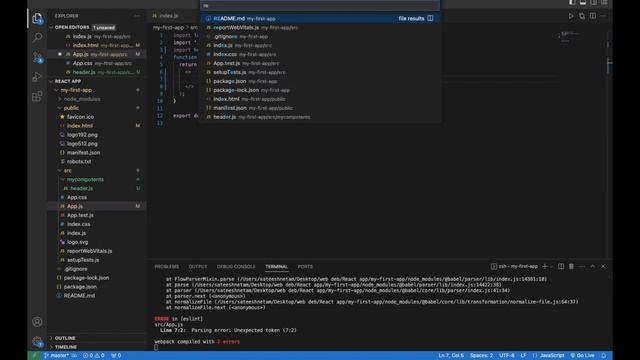Select package-lock.json in quick open results

point(320,90)
